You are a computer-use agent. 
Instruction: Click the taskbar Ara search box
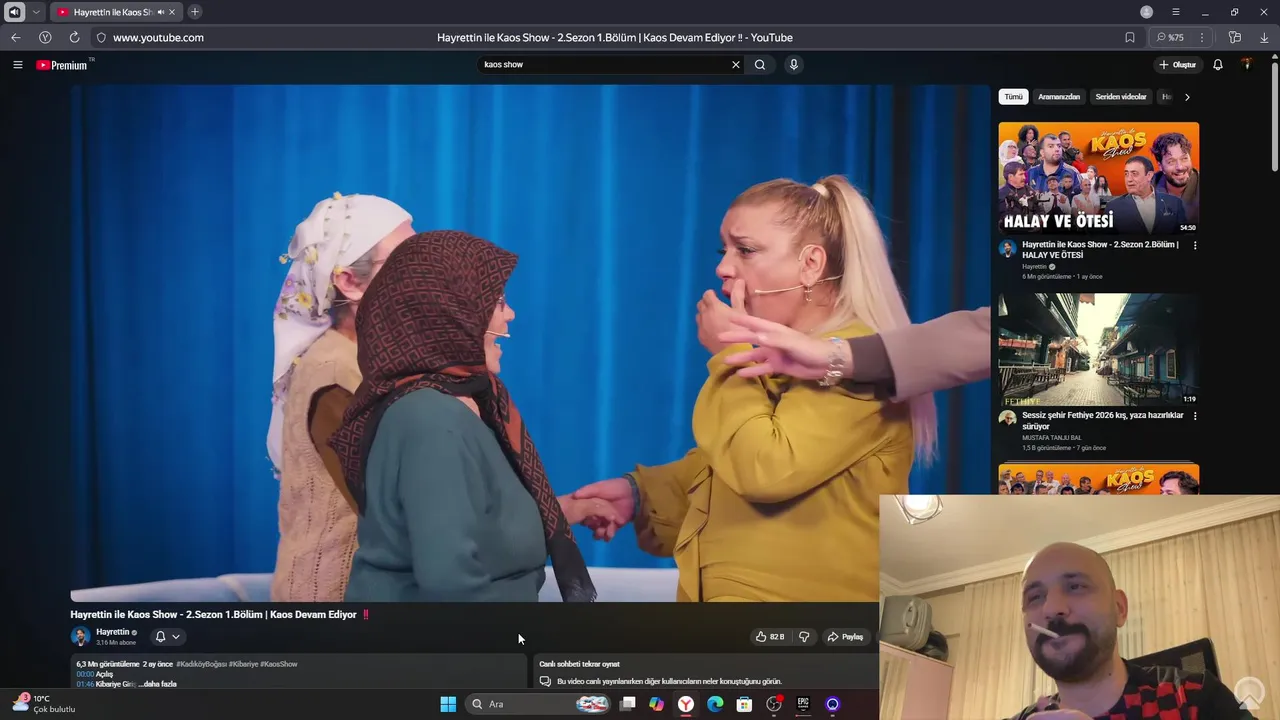tap(540, 704)
